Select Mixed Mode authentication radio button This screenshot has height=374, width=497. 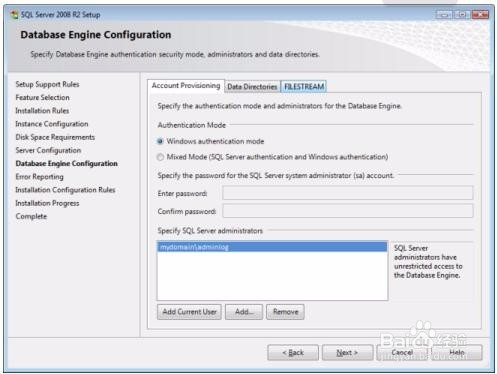(x=160, y=157)
